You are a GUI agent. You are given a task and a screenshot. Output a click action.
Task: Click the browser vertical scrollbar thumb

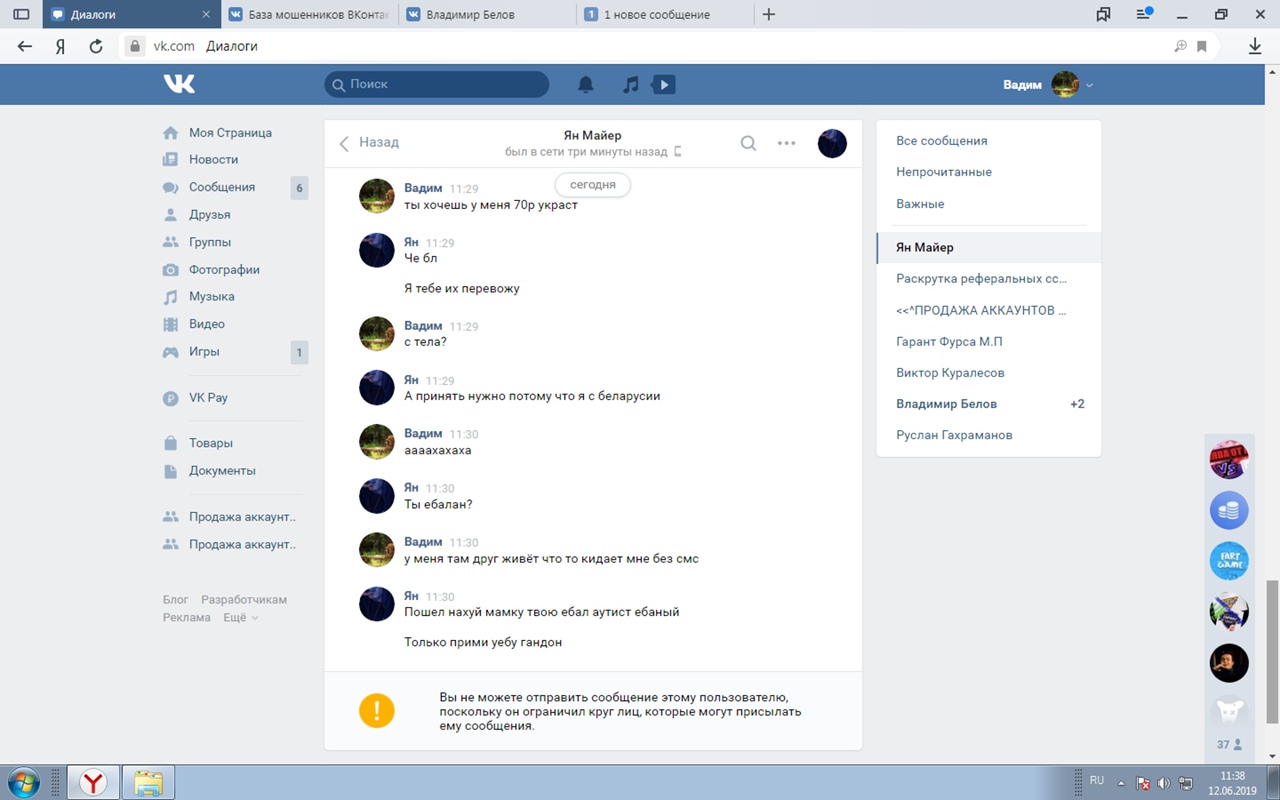coord(1272,650)
